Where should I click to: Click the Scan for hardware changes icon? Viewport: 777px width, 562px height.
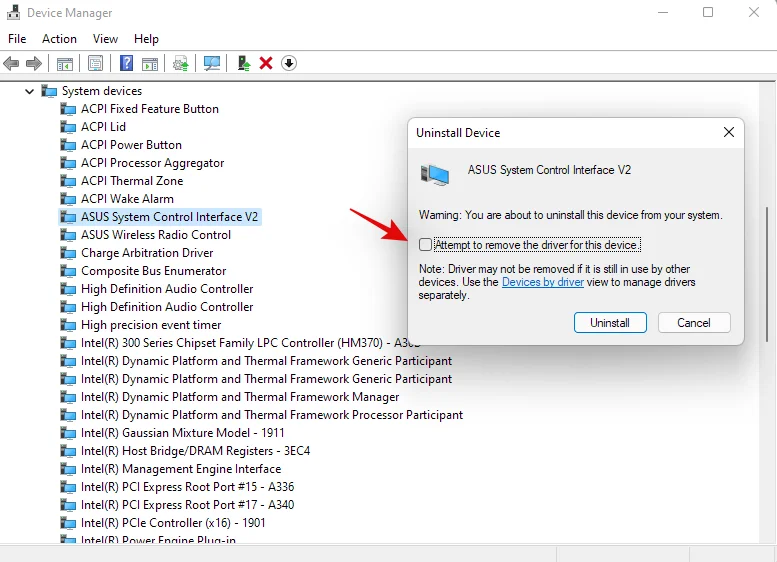[211, 63]
